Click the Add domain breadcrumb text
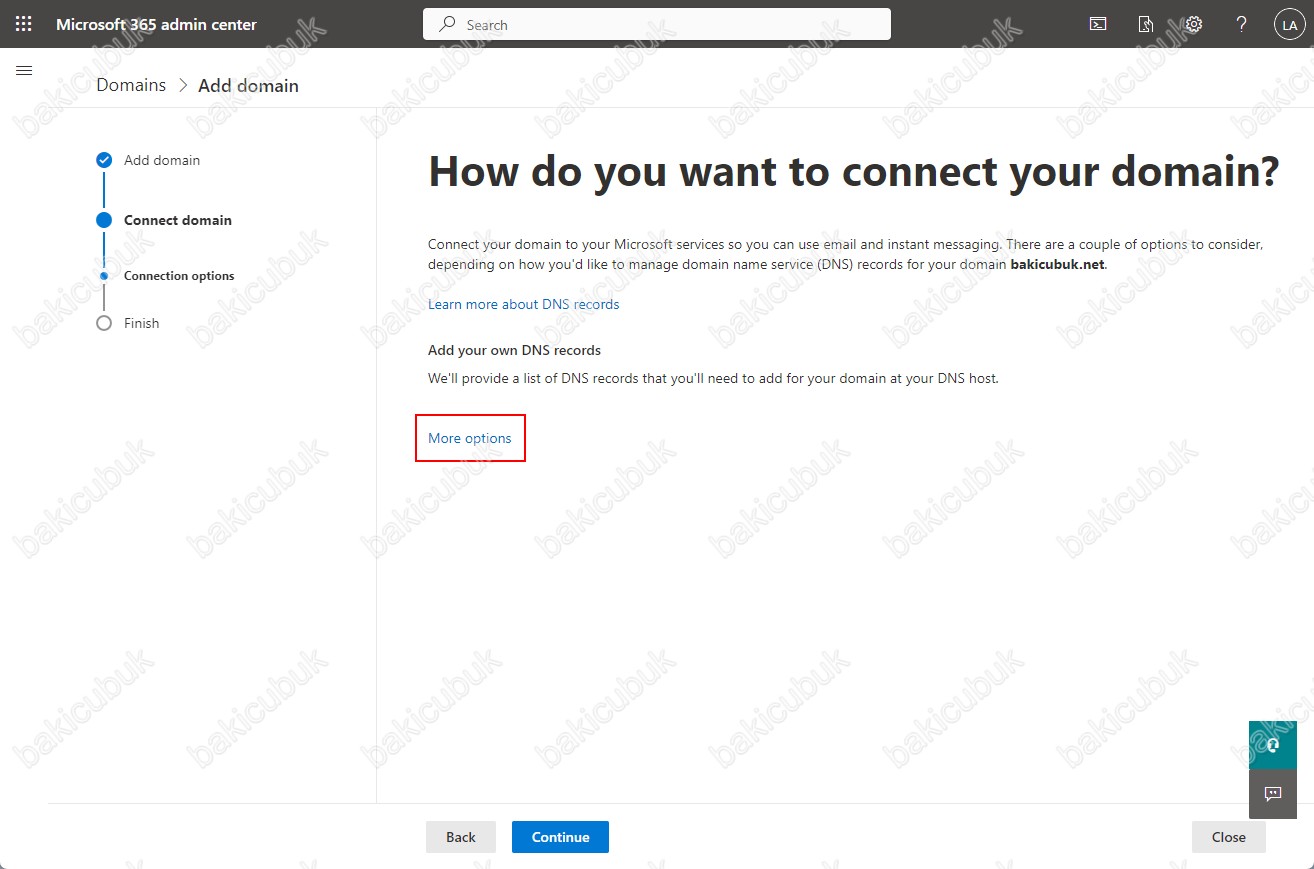The image size is (1314, 869). pyautogui.click(x=248, y=86)
